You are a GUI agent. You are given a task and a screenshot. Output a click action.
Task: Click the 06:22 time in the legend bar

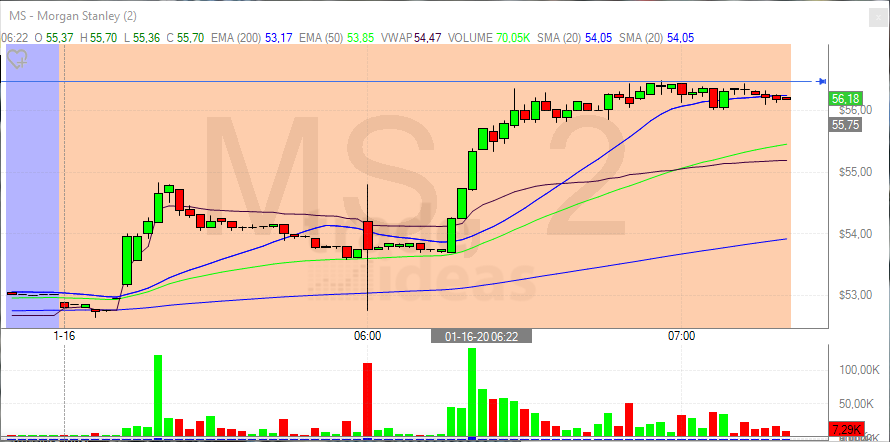pos(14,38)
